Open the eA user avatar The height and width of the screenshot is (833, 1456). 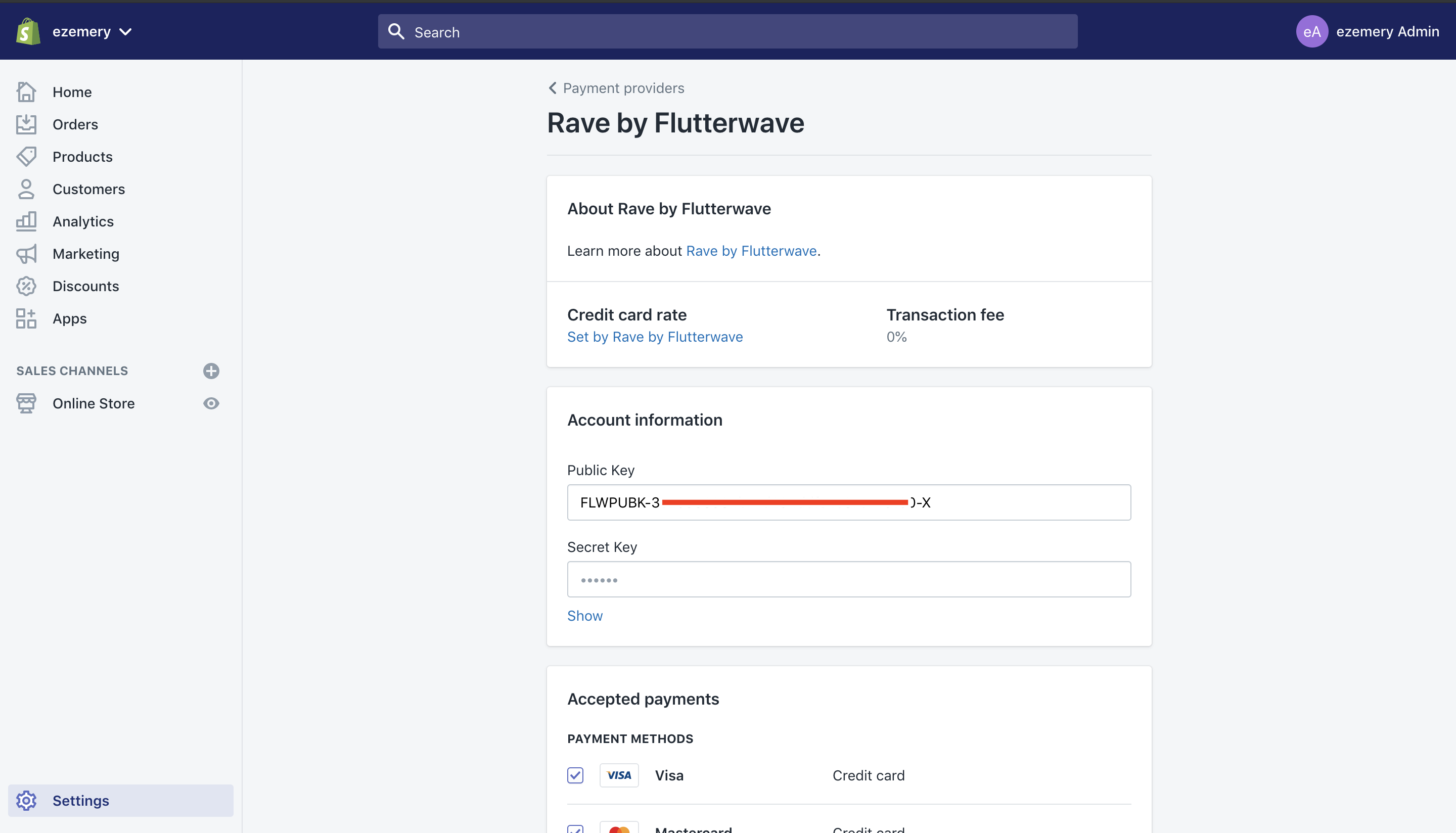click(1311, 31)
